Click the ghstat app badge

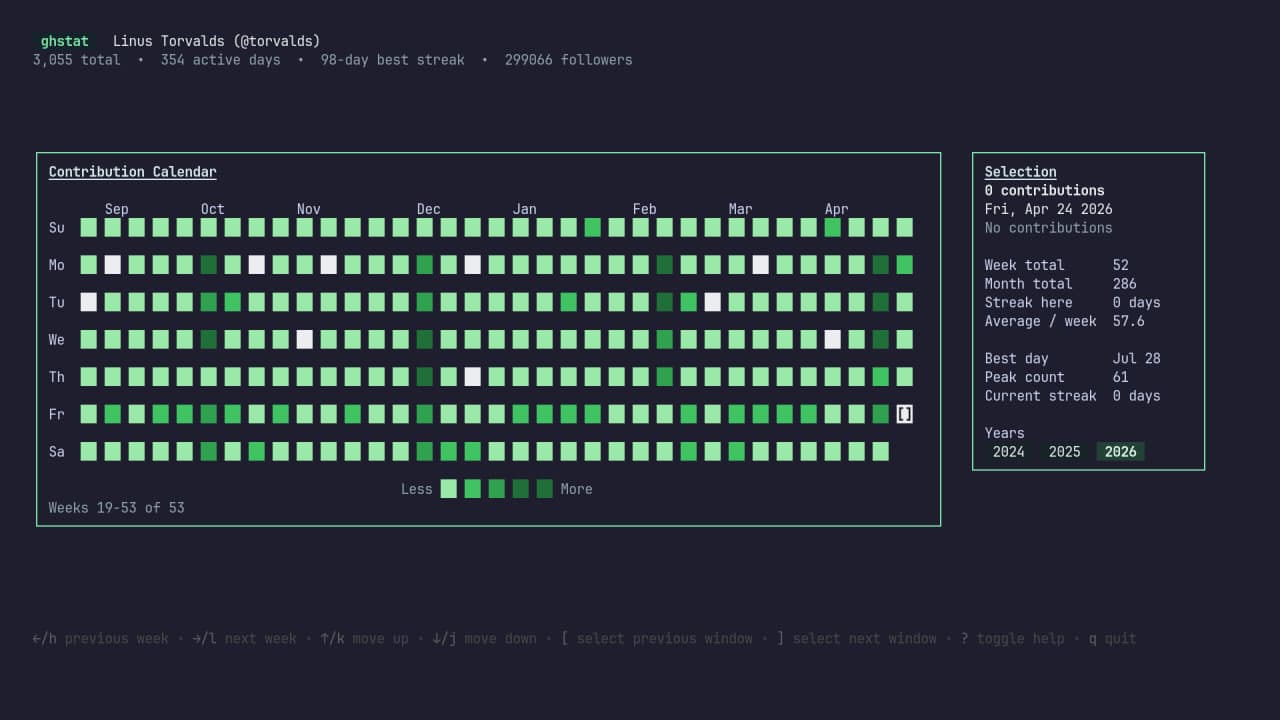click(64, 41)
